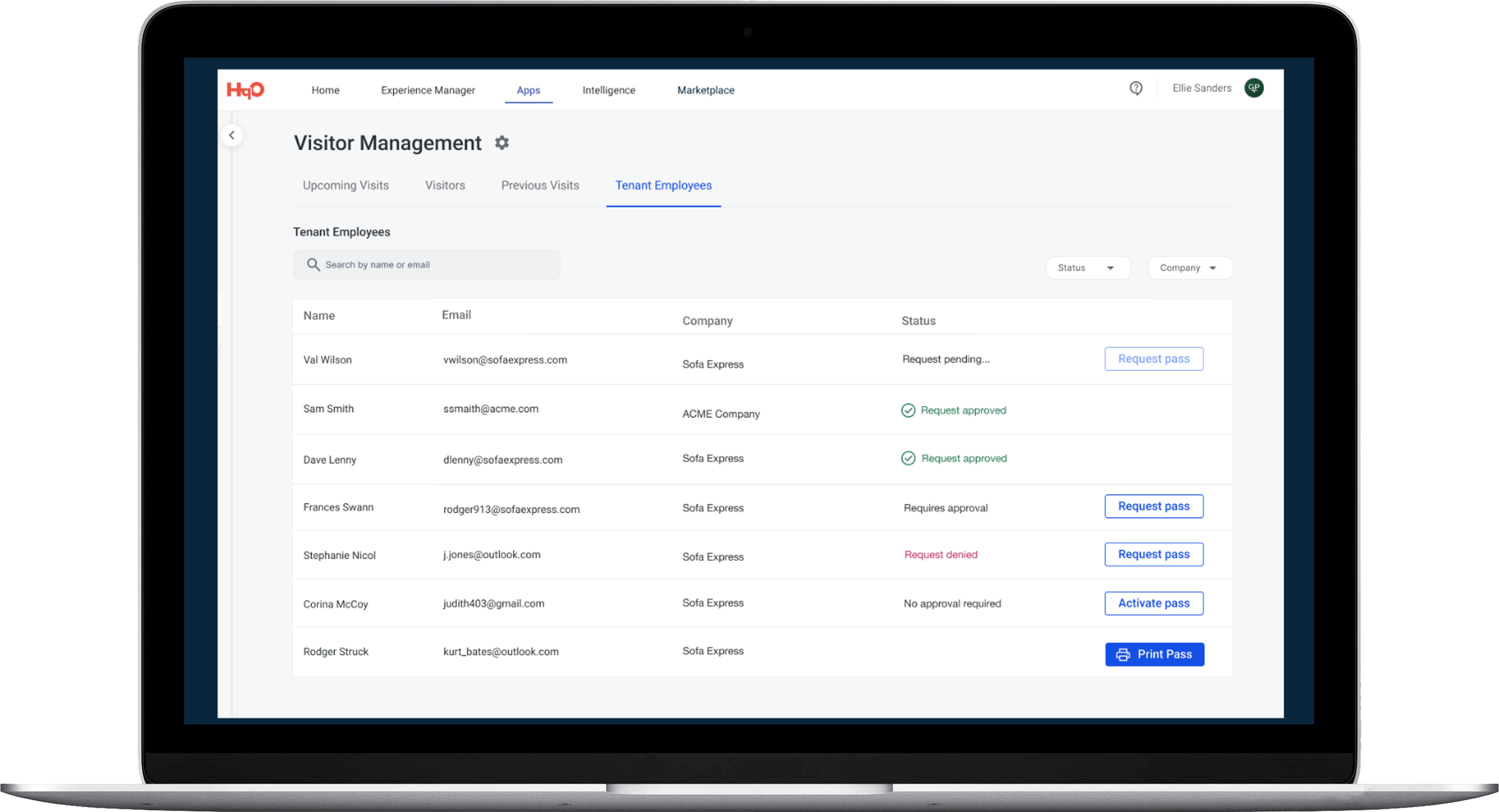Select the Visitors tab
Viewport: 1499px width, 812px height.
(445, 185)
